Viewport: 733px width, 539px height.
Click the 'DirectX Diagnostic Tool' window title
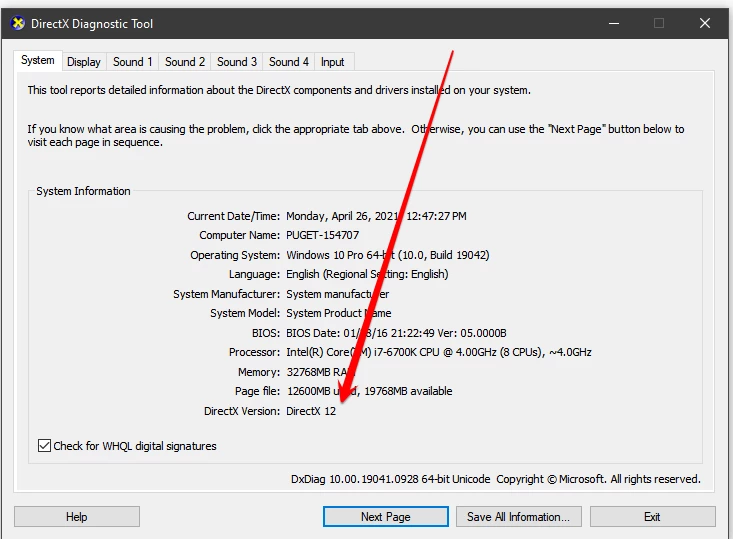(x=92, y=24)
